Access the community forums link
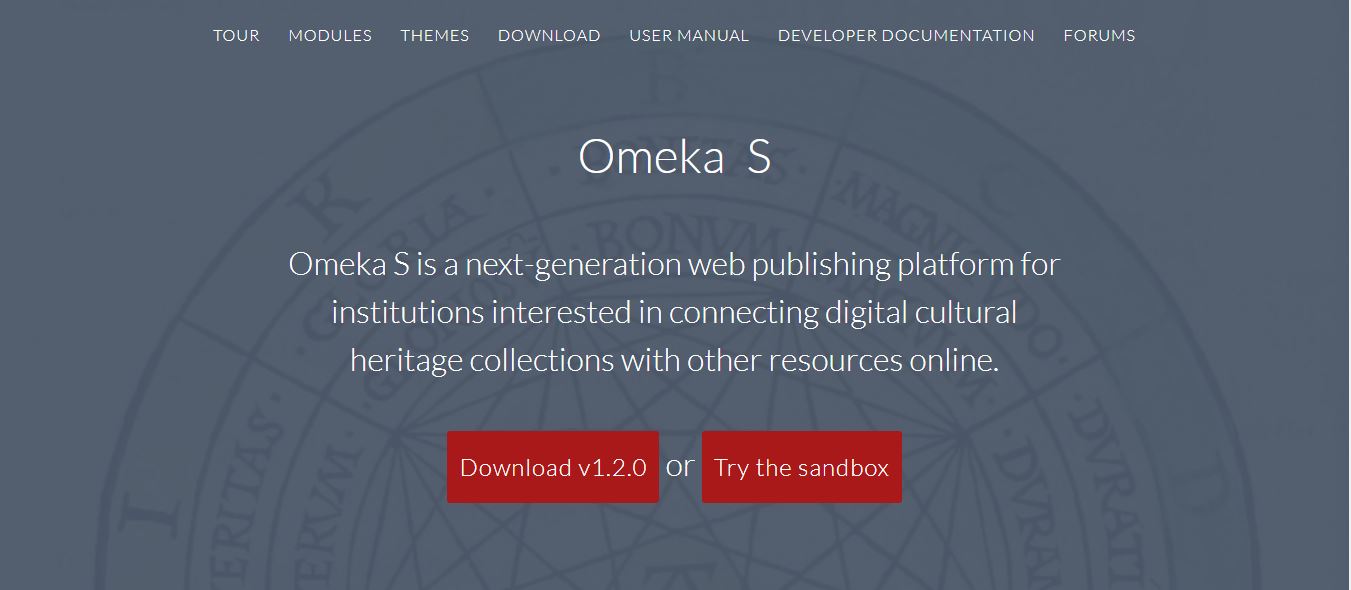 [x=1099, y=35]
